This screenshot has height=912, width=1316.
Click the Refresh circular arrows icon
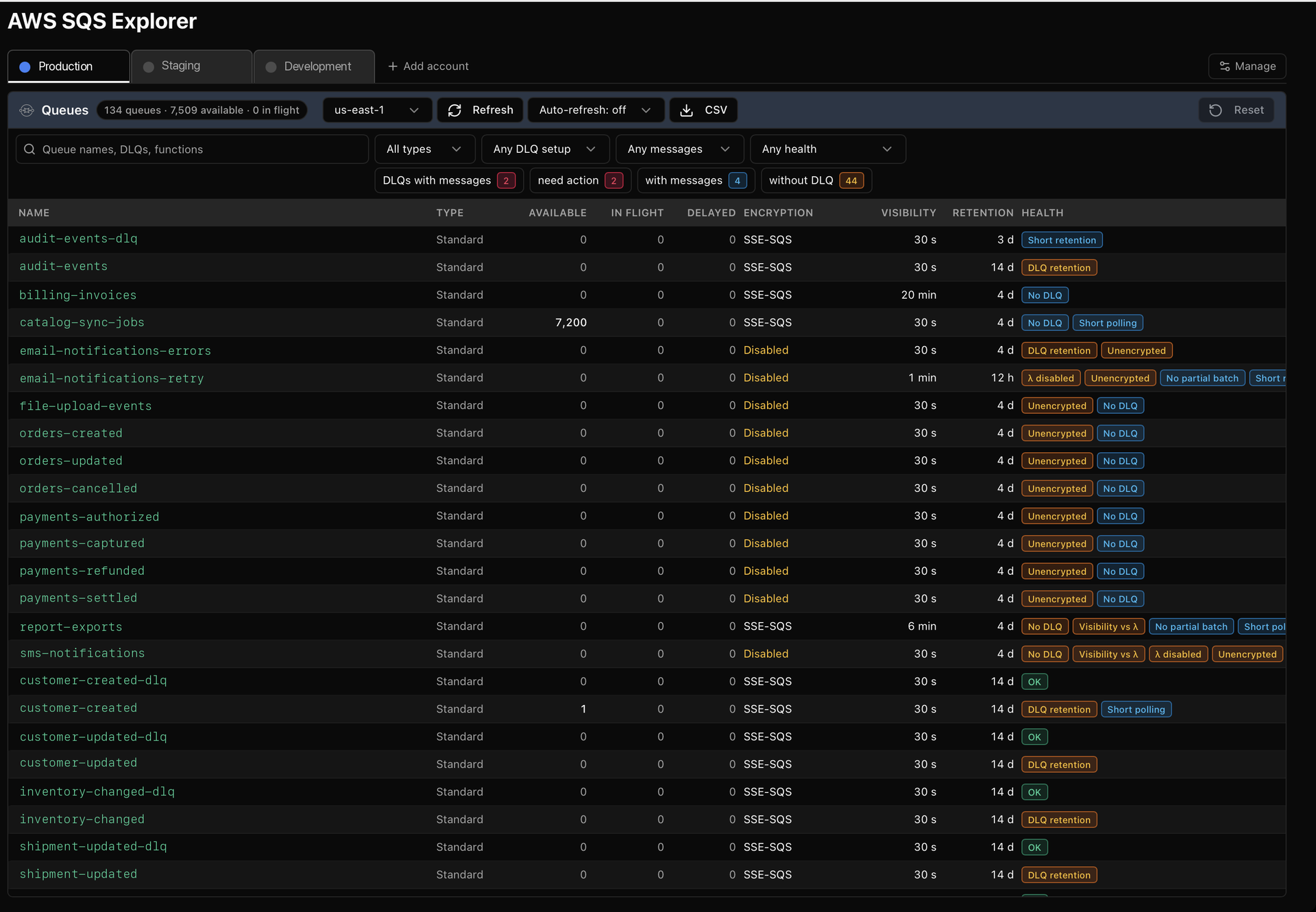(454, 110)
